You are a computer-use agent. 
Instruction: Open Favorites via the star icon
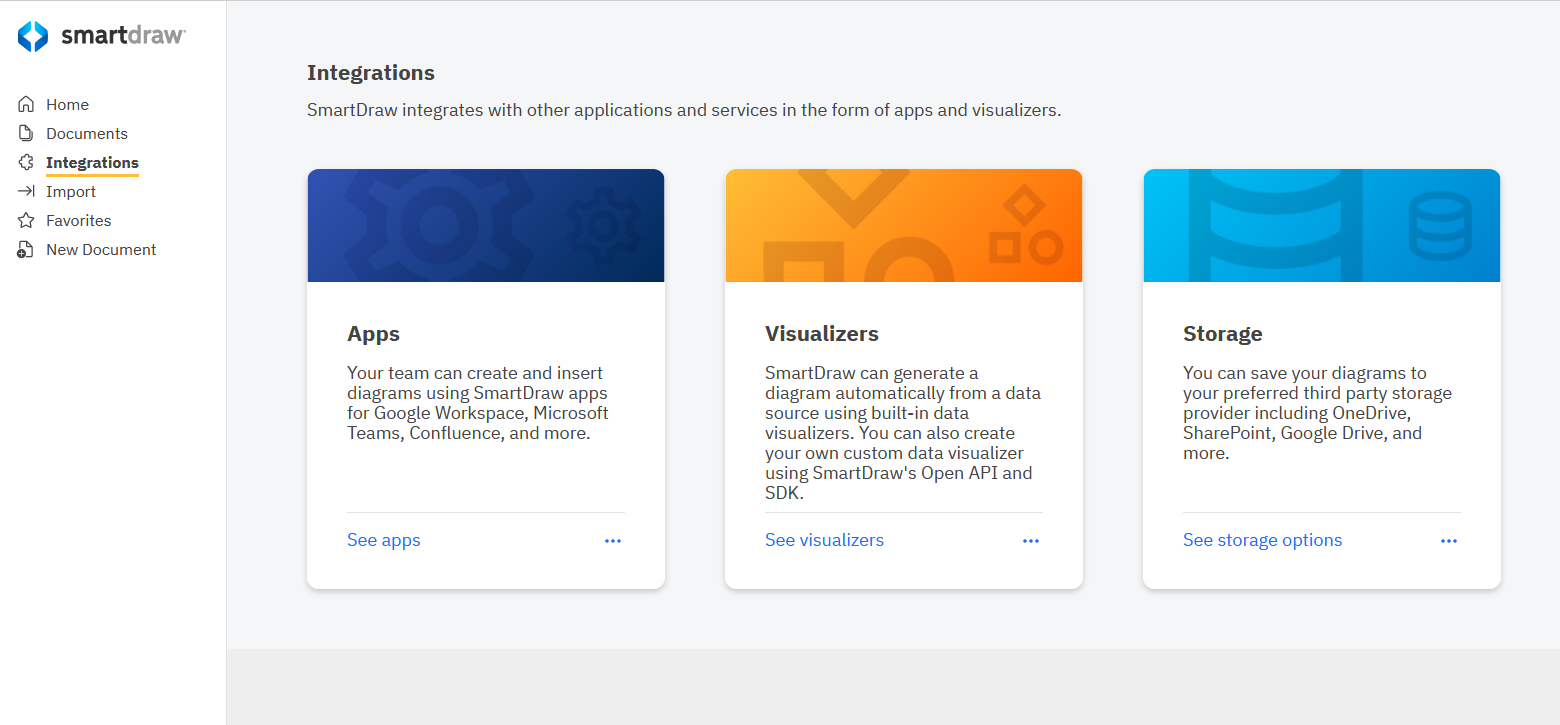[25, 220]
